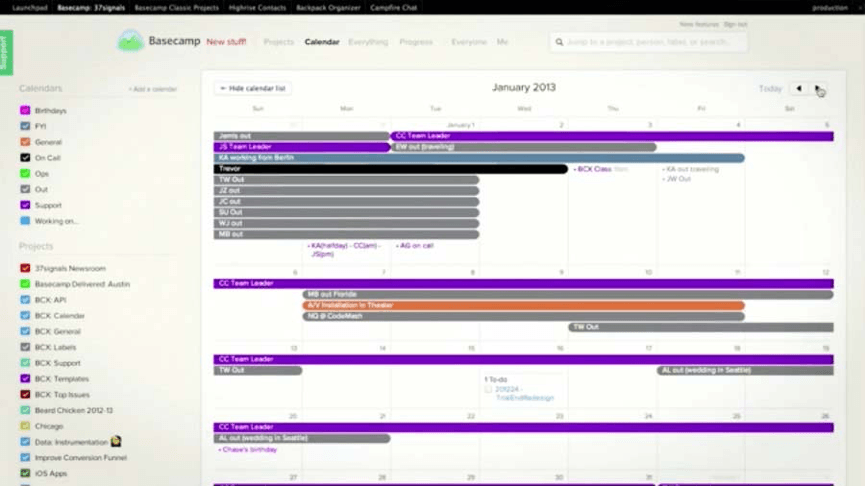Viewport: 865px width, 486px height.
Task: Open the AG on call event
Action: tap(415, 245)
